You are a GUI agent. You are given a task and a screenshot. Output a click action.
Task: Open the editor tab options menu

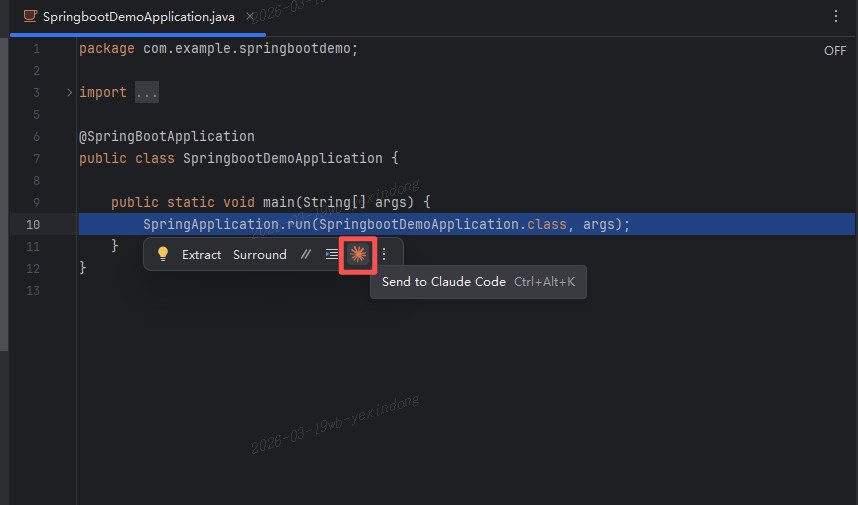click(x=836, y=16)
